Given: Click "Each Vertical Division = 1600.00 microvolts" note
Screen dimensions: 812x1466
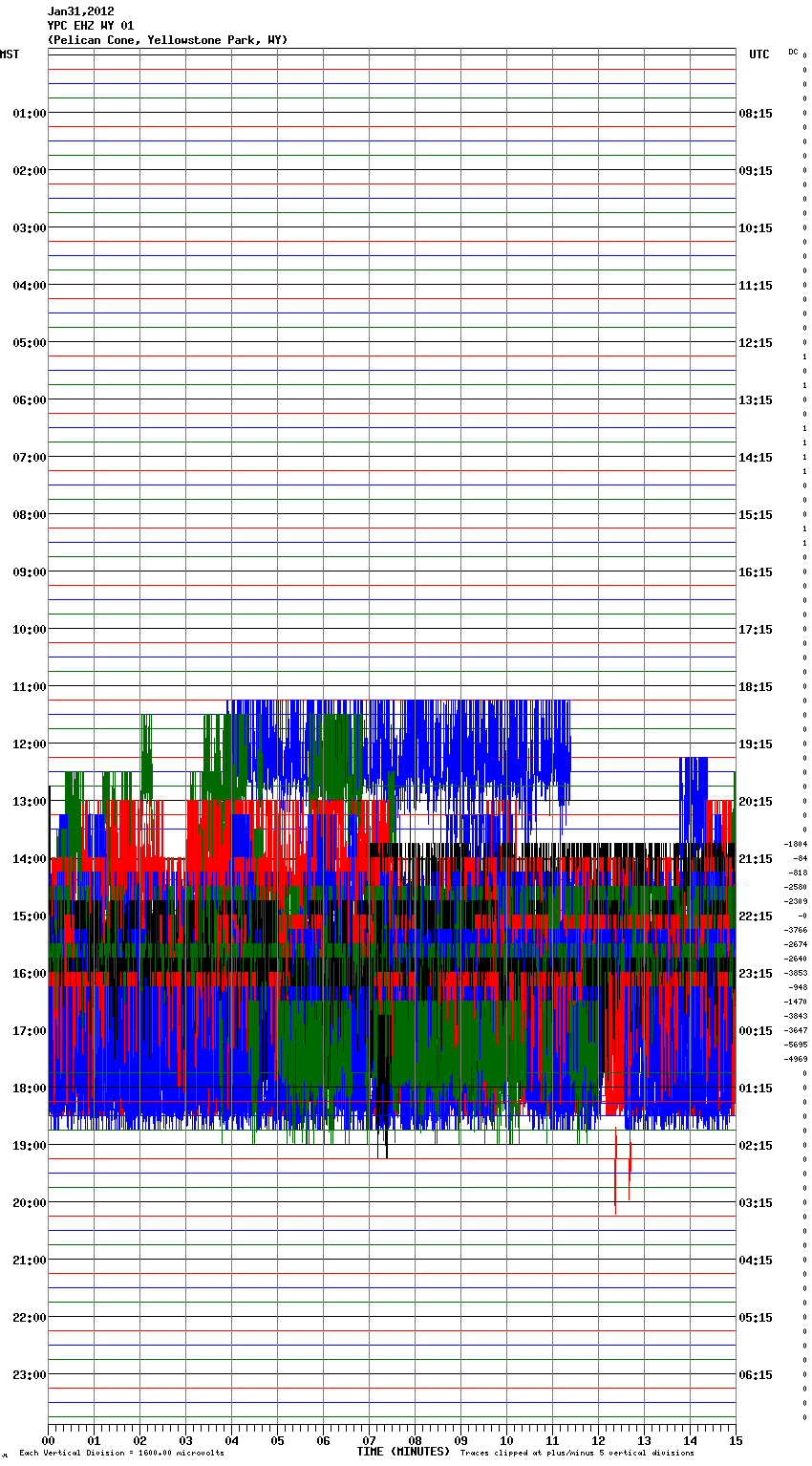Looking at the screenshot, I should point(121,1454).
